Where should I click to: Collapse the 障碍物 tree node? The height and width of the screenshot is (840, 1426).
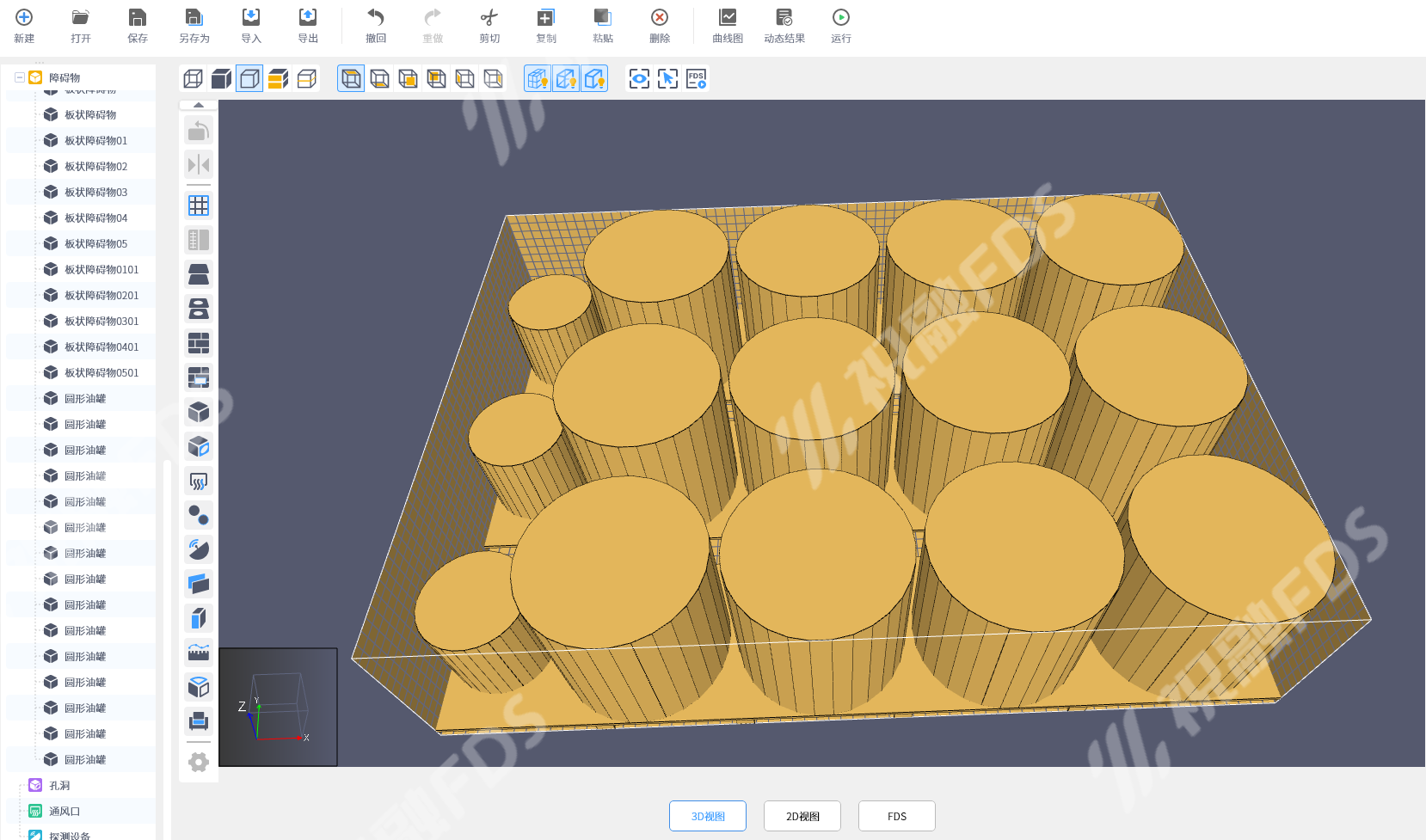point(20,77)
